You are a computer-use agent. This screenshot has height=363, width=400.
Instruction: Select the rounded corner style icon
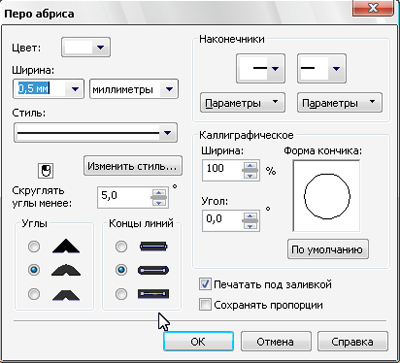coord(66,270)
